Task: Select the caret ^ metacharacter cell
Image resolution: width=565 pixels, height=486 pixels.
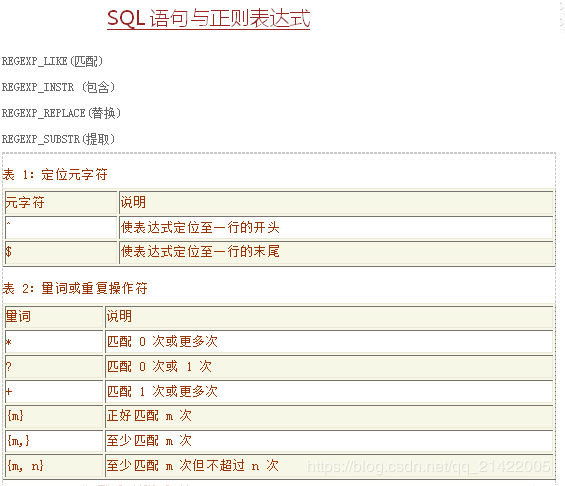Action: click(61, 227)
